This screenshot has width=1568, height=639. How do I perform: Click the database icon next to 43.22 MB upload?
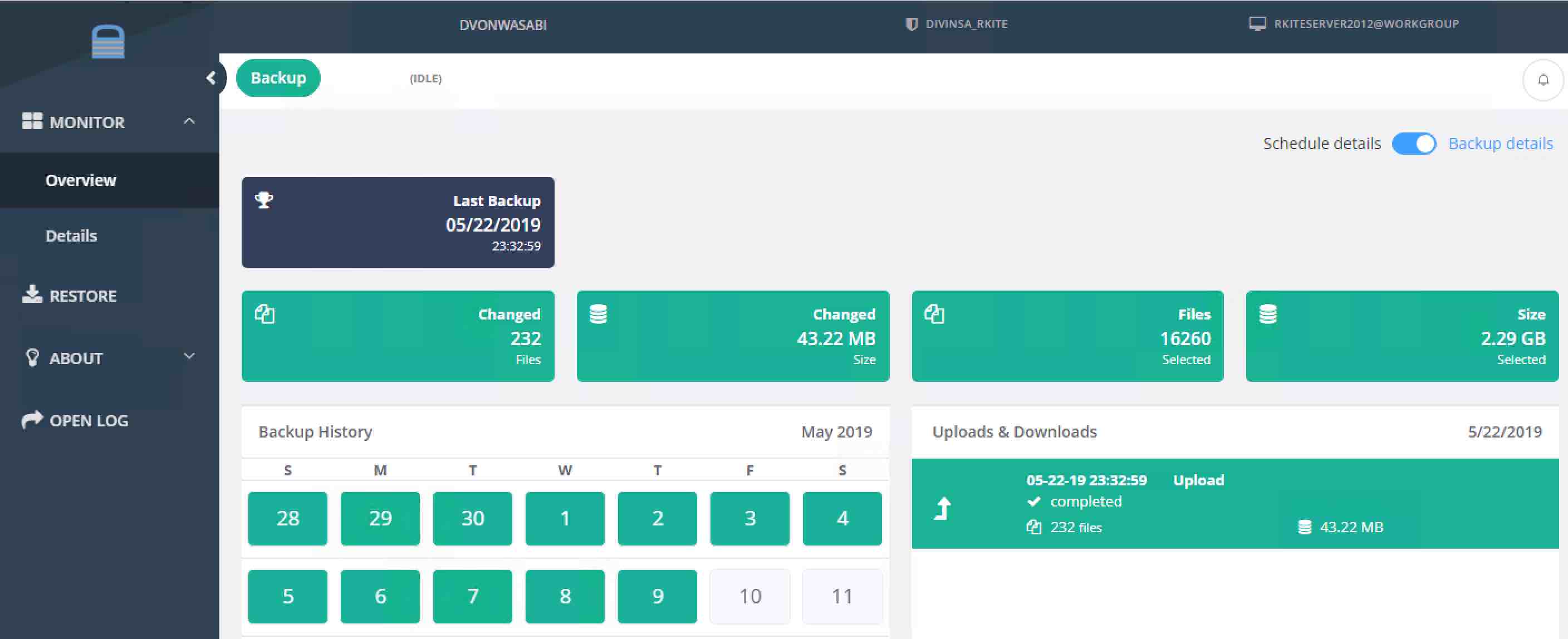pos(1304,527)
